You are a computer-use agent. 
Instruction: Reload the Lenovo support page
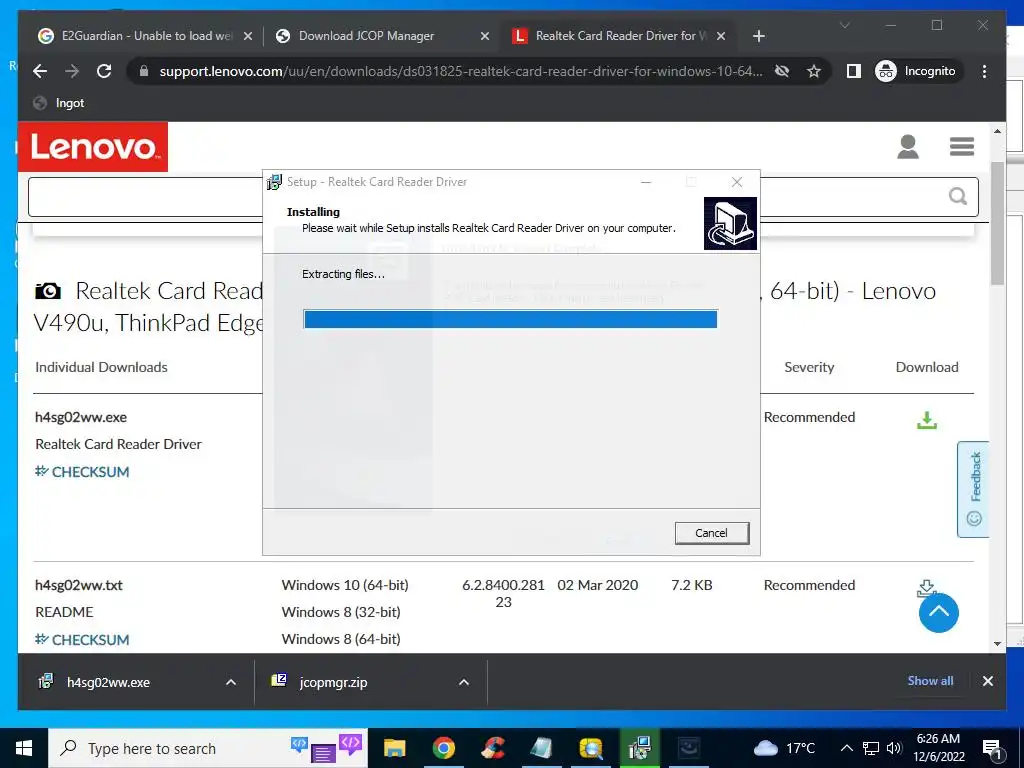click(x=104, y=71)
